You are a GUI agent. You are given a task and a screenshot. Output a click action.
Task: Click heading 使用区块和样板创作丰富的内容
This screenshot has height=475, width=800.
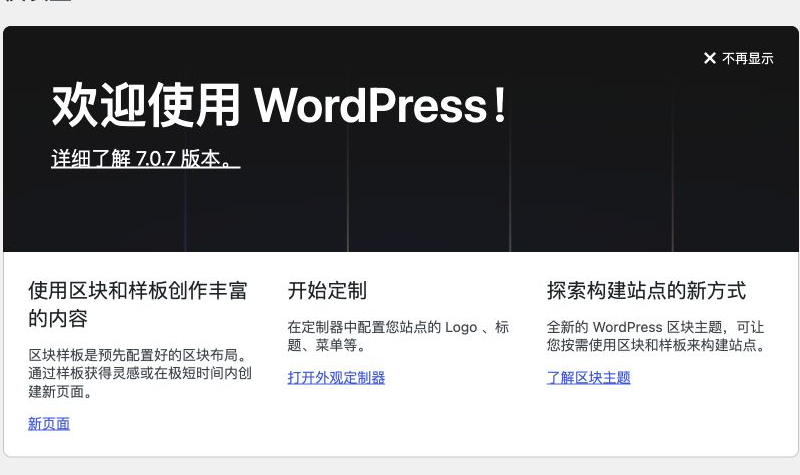pos(138,304)
